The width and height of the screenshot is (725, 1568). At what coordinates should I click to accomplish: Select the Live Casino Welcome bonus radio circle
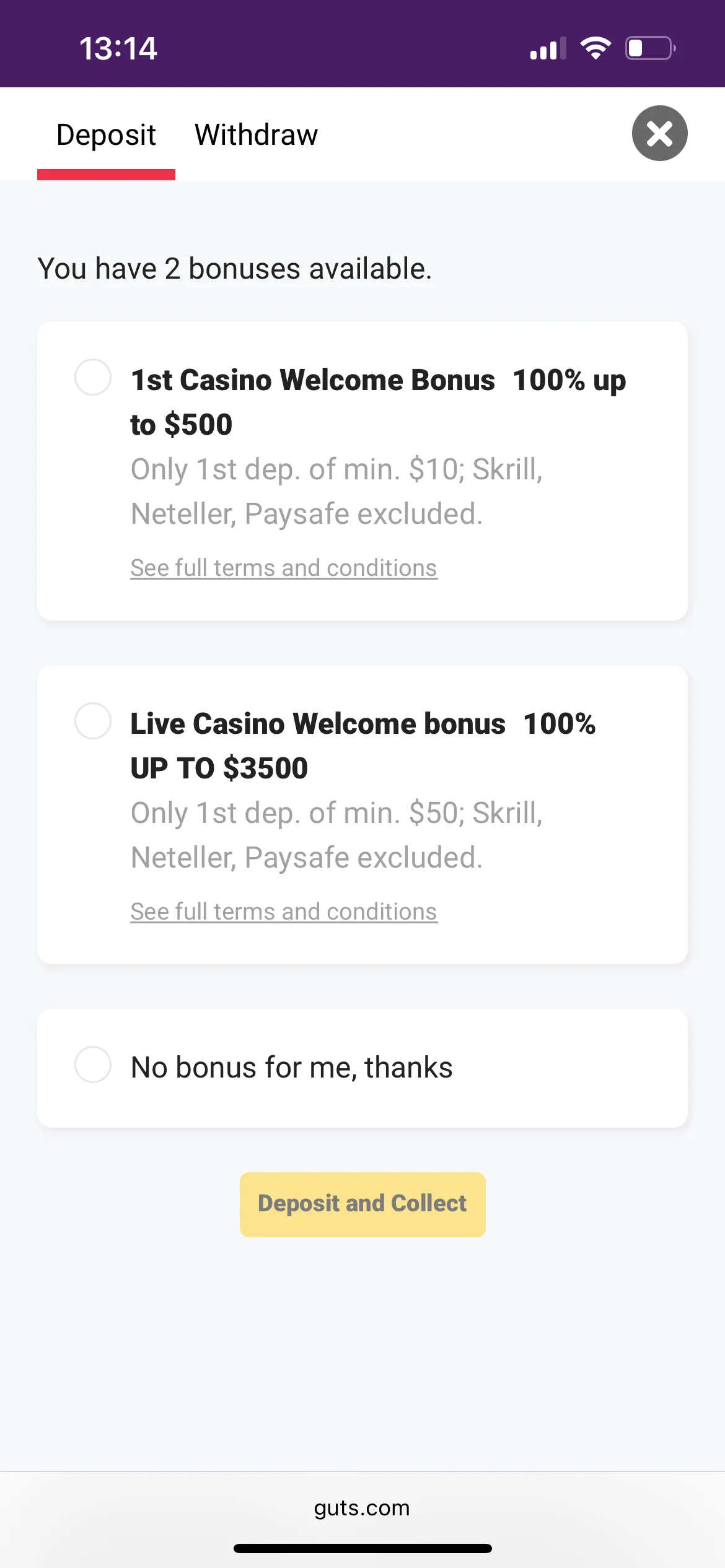coord(93,721)
